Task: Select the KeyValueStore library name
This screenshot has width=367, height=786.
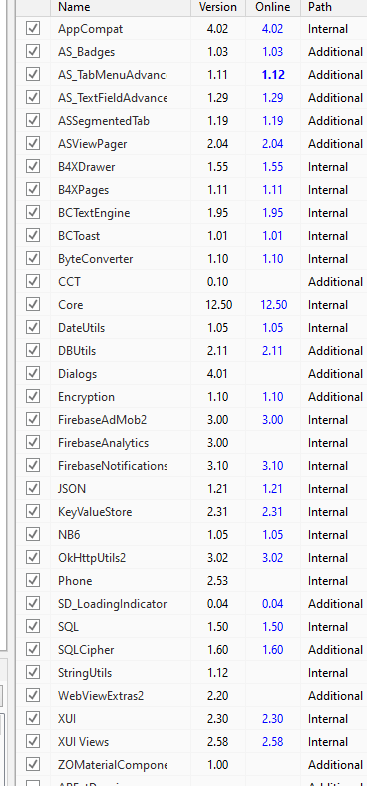Action: click(95, 512)
